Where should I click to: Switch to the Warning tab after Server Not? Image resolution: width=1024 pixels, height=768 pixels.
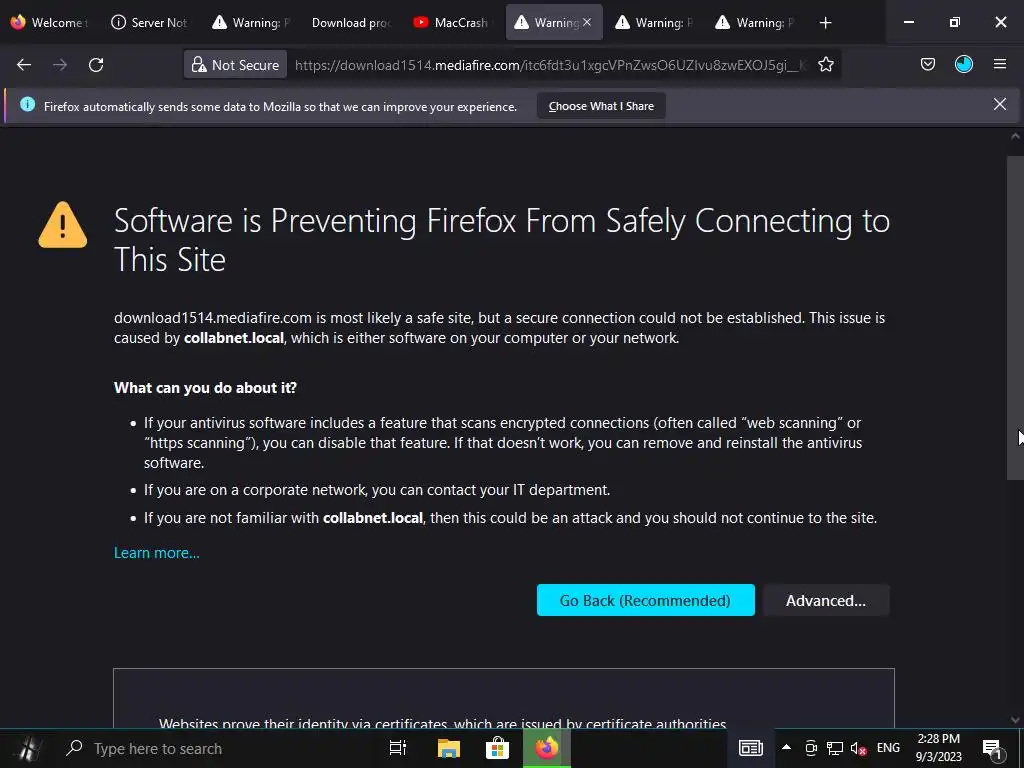pyautogui.click(x=251, y=22)
